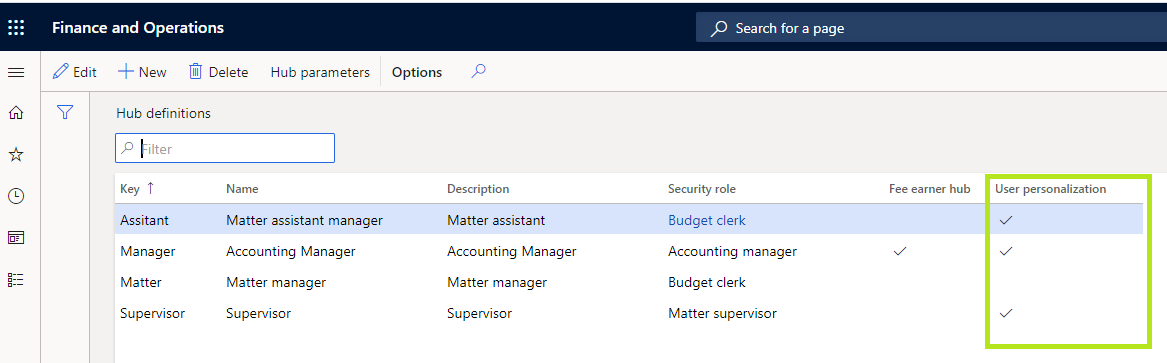Toggle User personalization check for Assitant row
Viewport: 1167px width, 363px height.
[x=1006, y=220]
